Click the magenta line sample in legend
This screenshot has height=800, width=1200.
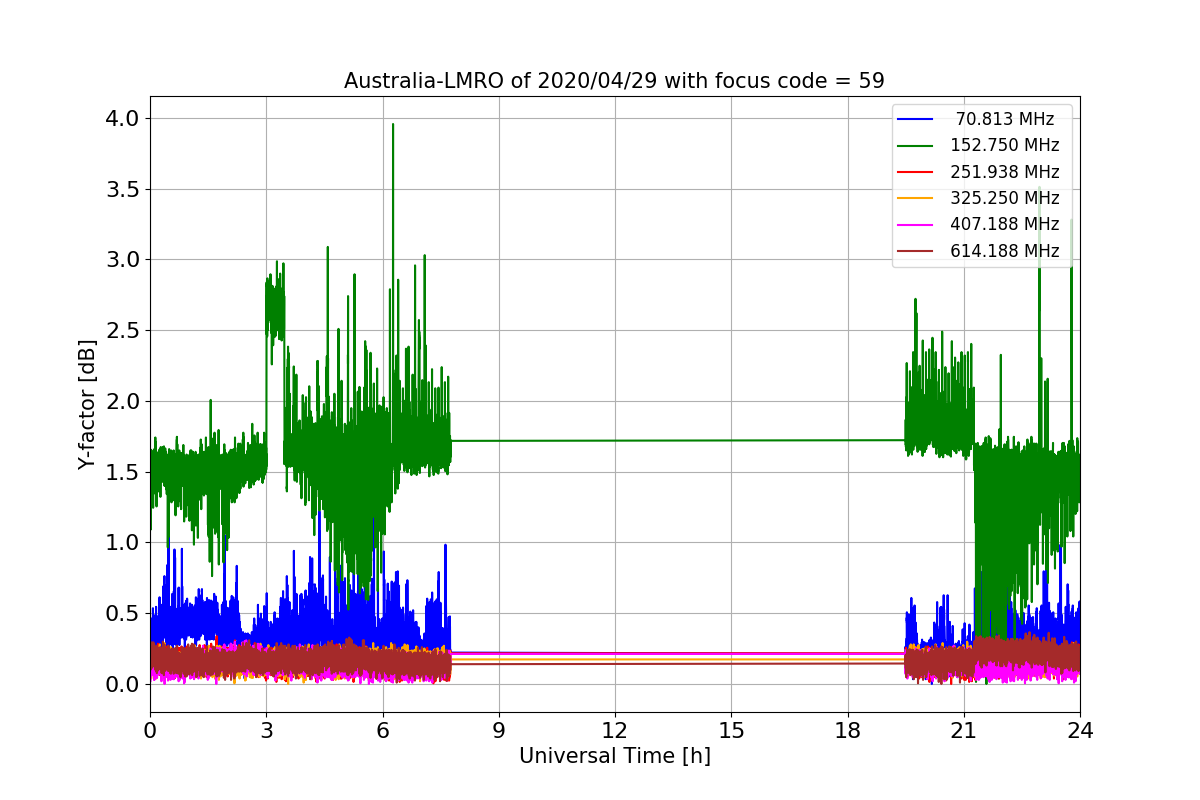click(x=916, y=225)
